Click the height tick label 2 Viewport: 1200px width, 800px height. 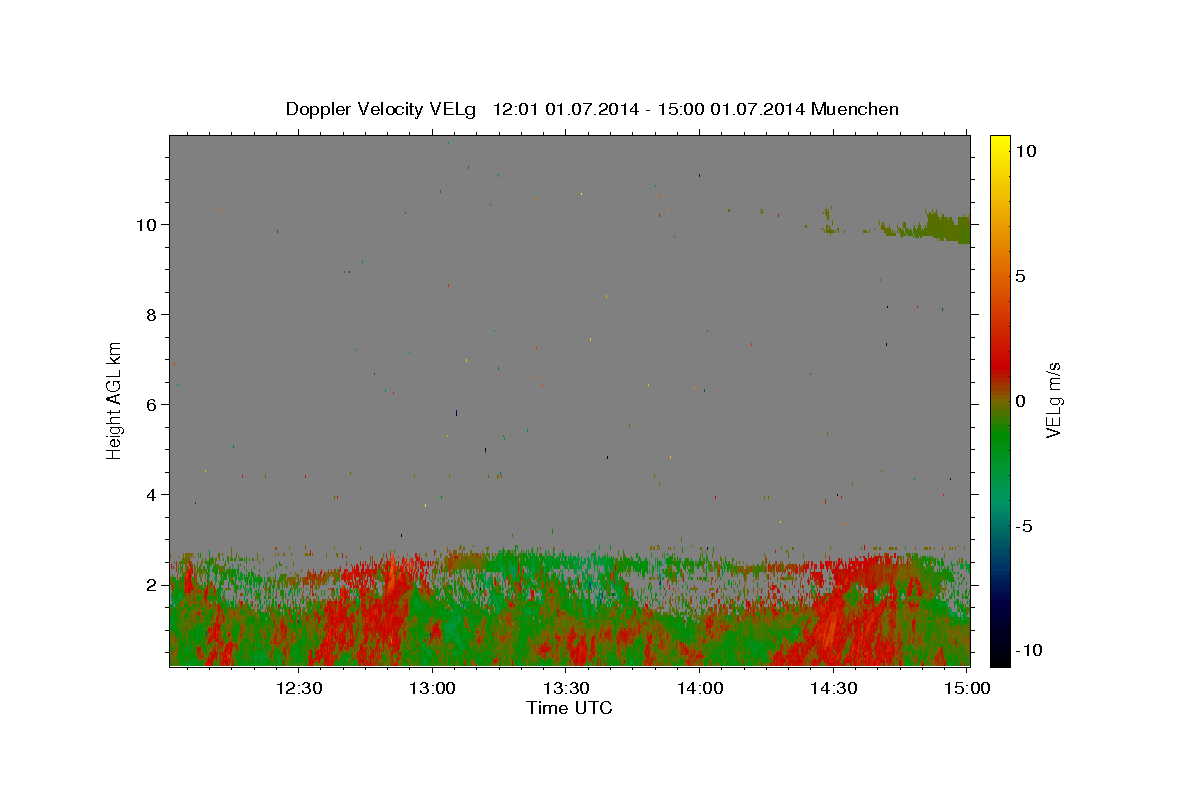[152, 585]
